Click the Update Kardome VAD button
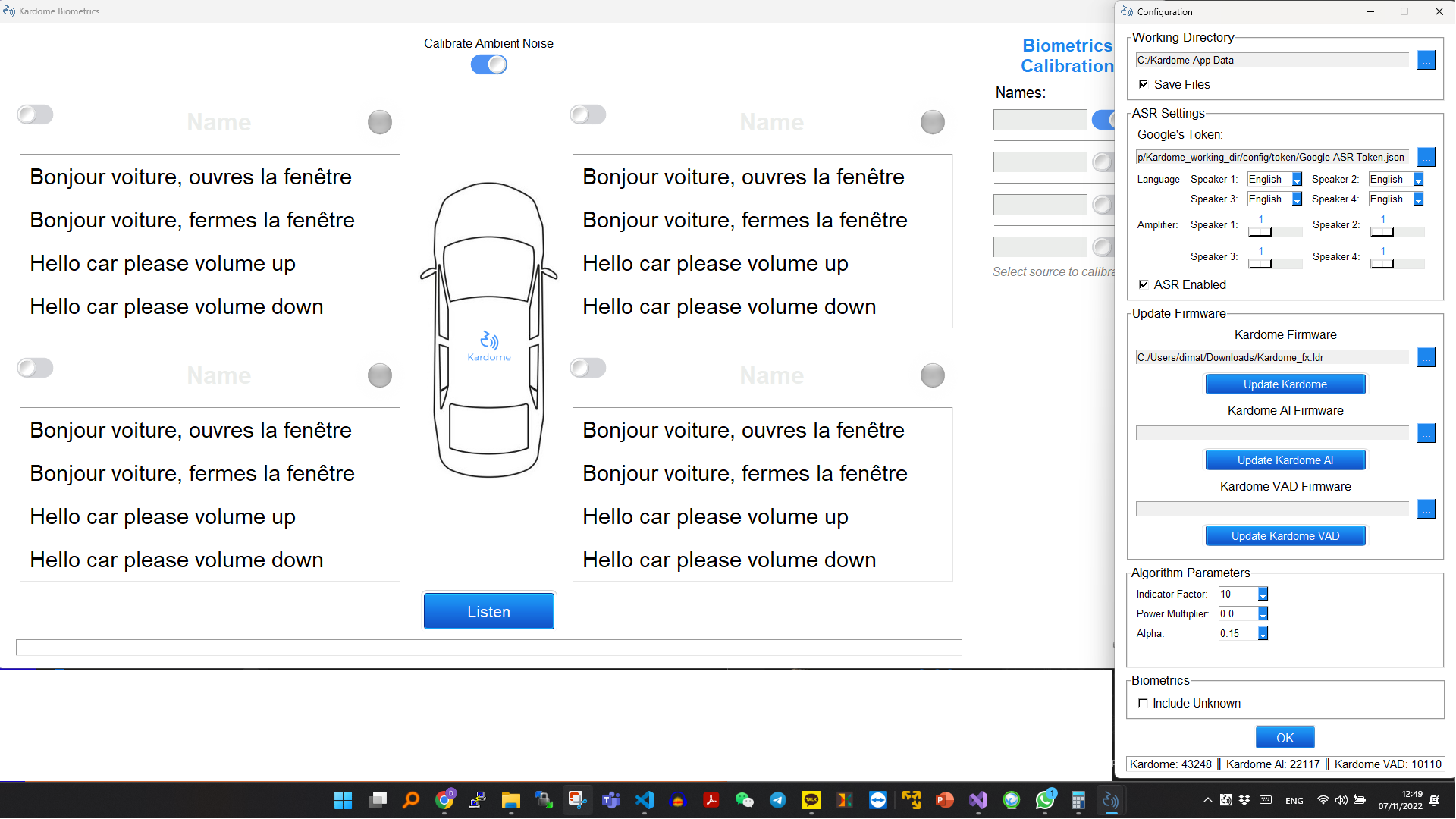The width and height of the screenshot is (1456, 819). [1285, 535]
